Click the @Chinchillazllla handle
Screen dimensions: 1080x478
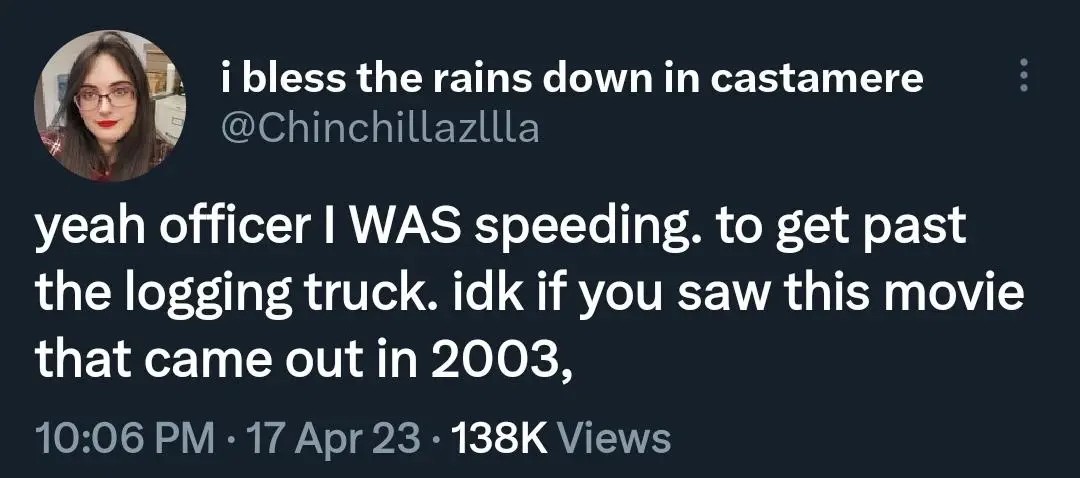point(379,127)
